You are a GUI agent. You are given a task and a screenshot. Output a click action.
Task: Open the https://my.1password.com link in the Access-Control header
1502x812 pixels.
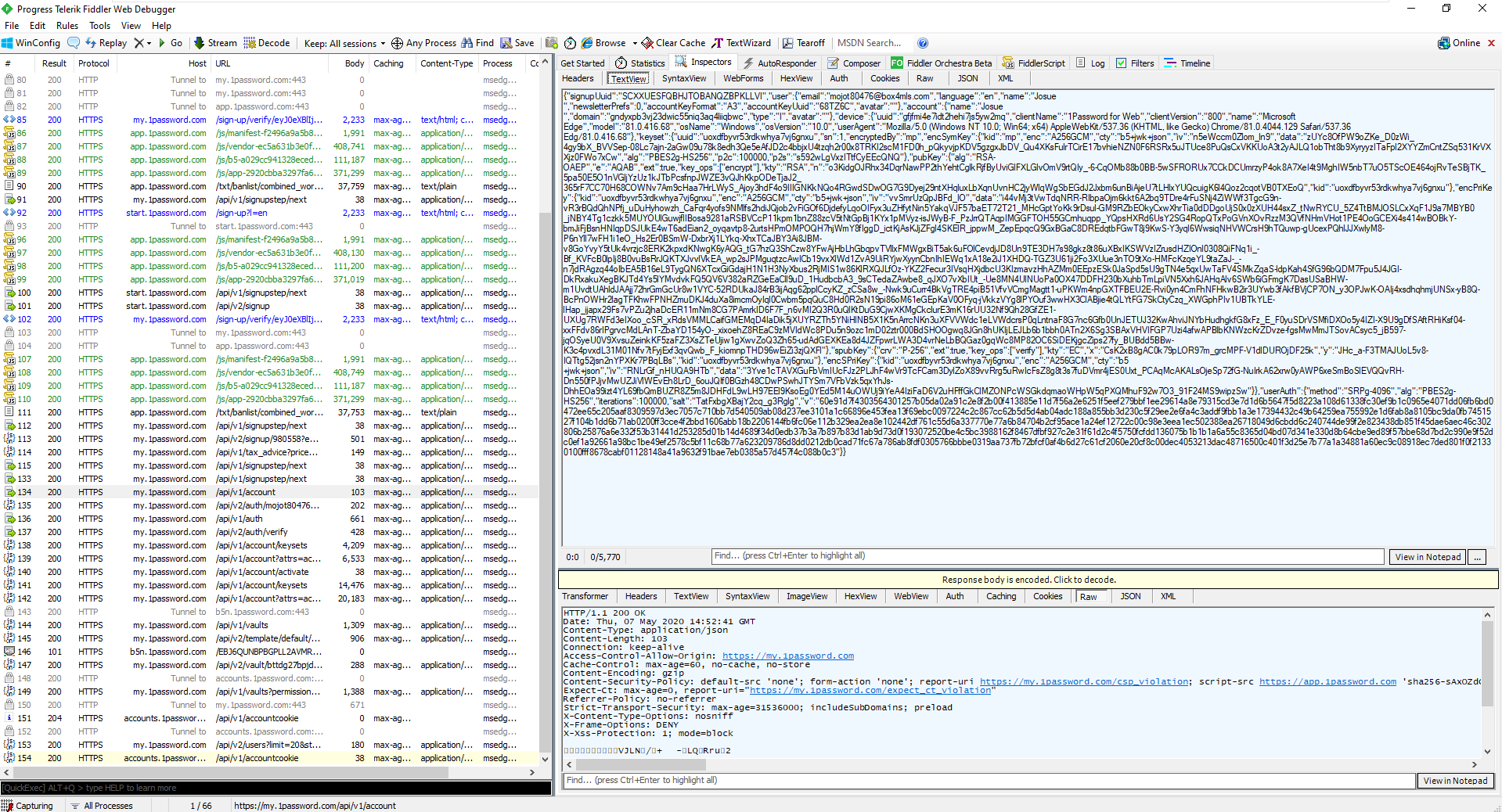[787, 656]
